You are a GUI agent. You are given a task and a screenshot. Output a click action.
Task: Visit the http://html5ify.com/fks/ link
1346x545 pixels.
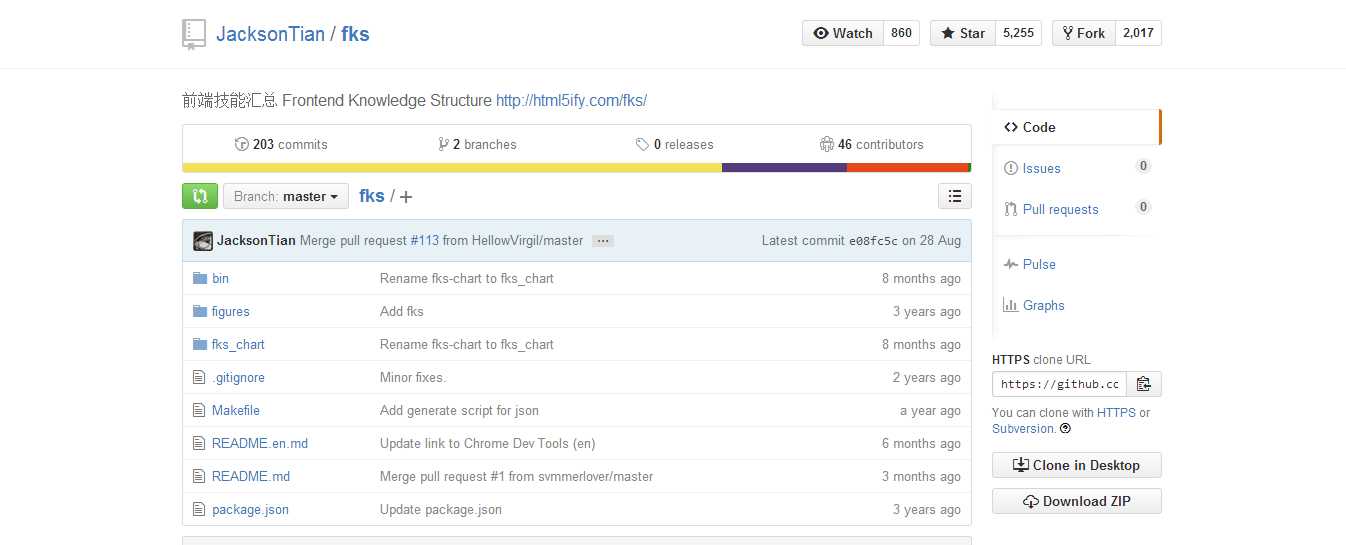[571, 100]
